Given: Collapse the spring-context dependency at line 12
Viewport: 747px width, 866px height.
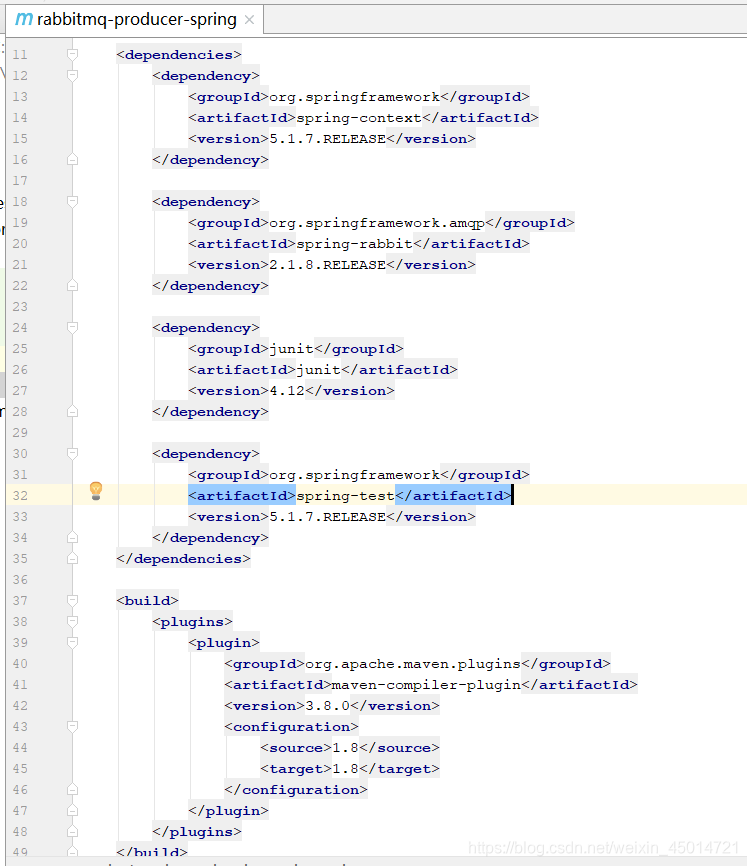Looking at the screenshot, I should pos(72,75).
